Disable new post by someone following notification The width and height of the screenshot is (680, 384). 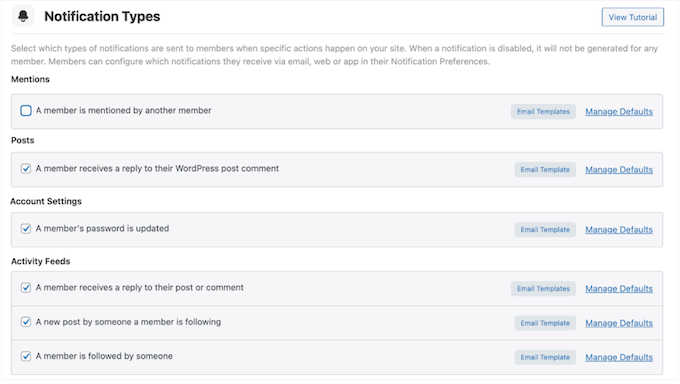pos(26,322)
